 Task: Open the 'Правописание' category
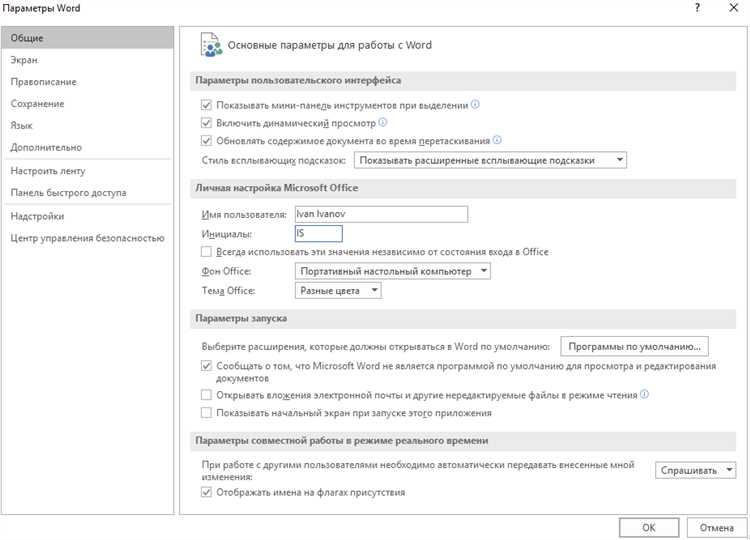click(x=87, y=82)
